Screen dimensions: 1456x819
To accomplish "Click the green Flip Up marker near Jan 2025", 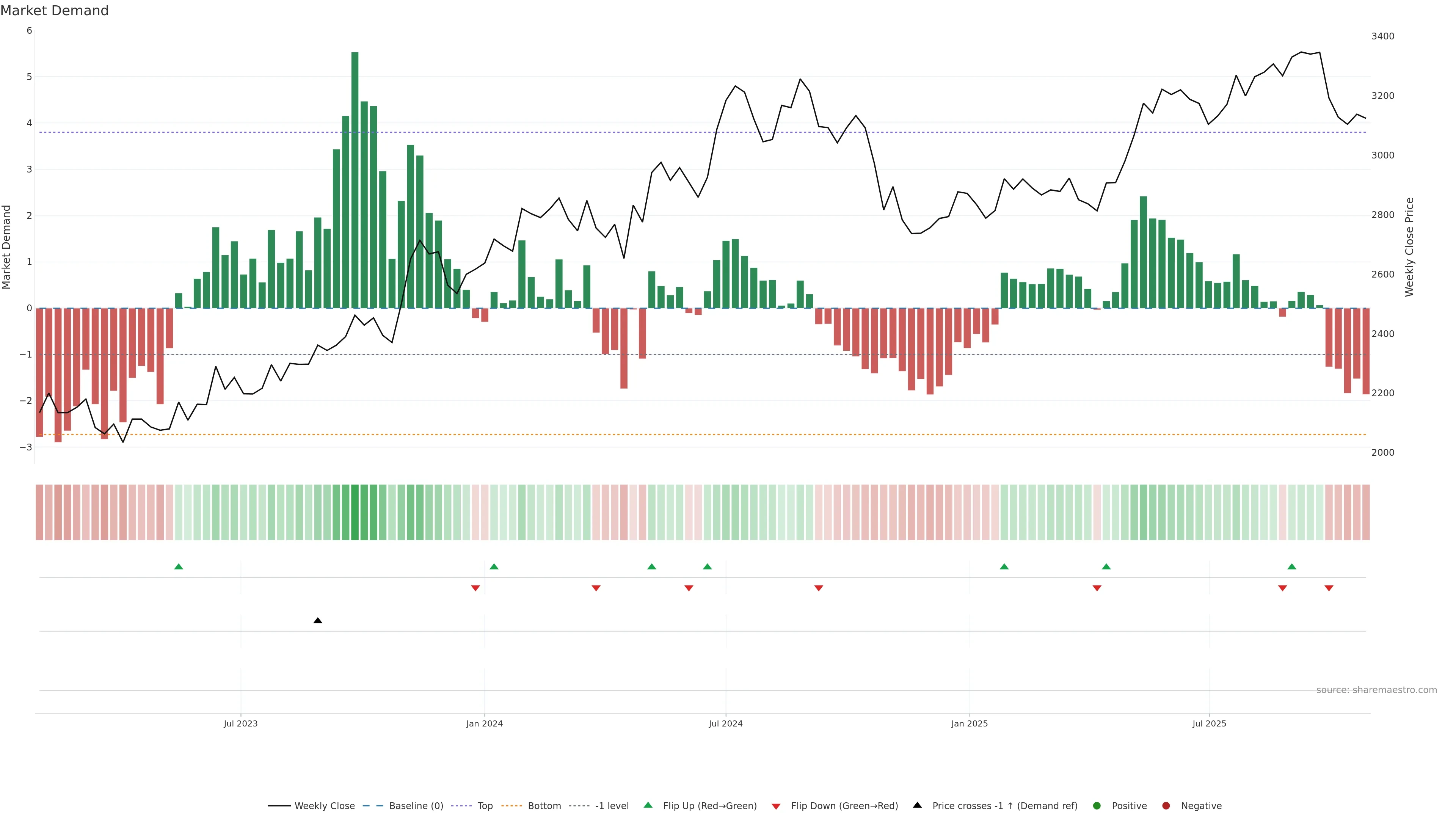I will [1004, 566].
